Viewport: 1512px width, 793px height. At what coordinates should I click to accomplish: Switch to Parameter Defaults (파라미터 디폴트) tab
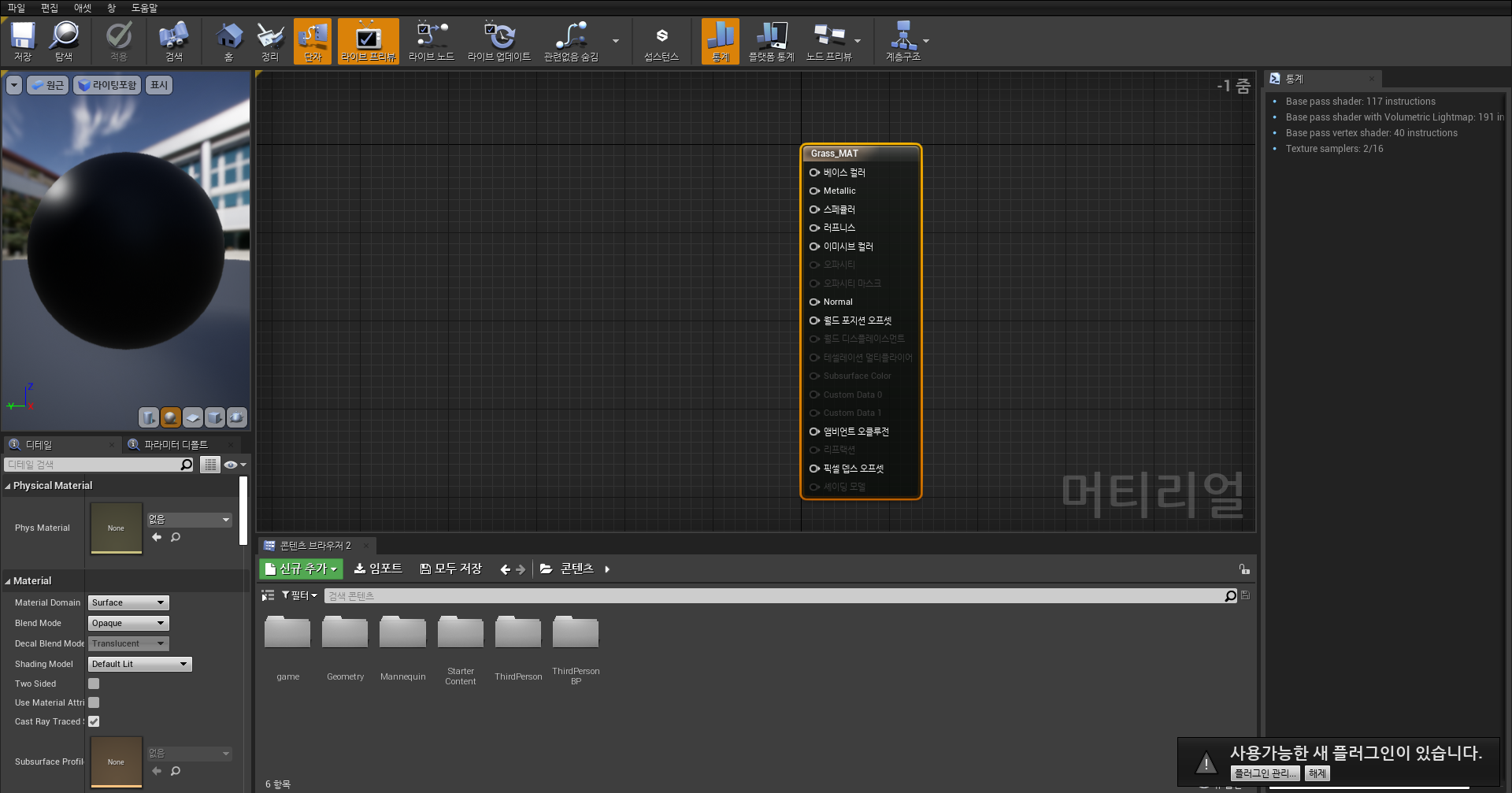pos(176,445)
